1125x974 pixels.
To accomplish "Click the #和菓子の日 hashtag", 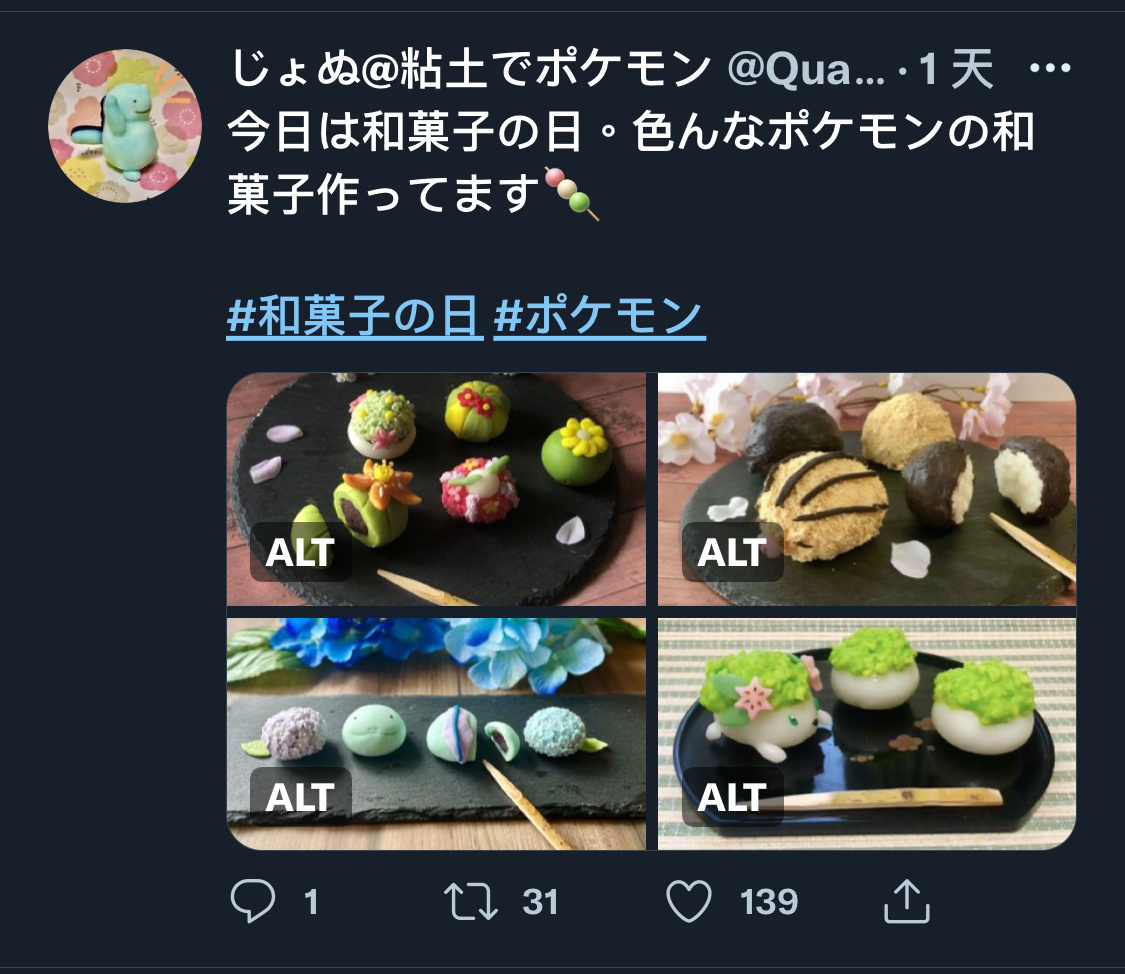I will click(x=354, y=316).
